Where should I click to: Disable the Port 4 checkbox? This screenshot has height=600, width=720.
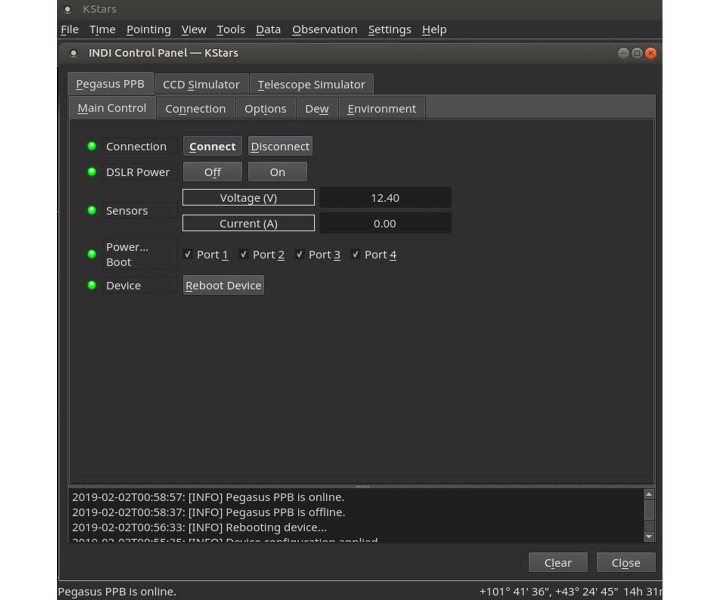356,255
